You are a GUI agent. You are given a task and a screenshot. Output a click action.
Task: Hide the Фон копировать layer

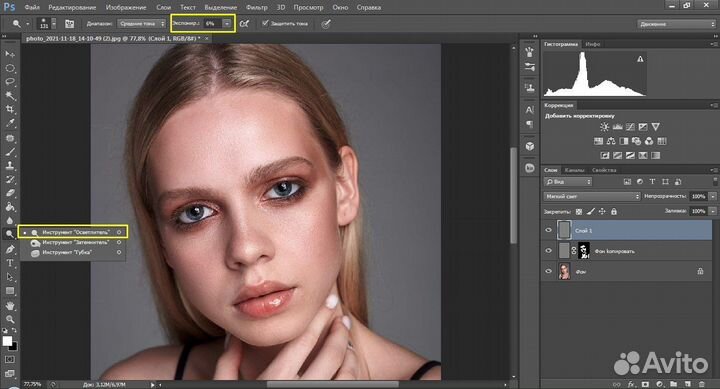pos(548,251)
